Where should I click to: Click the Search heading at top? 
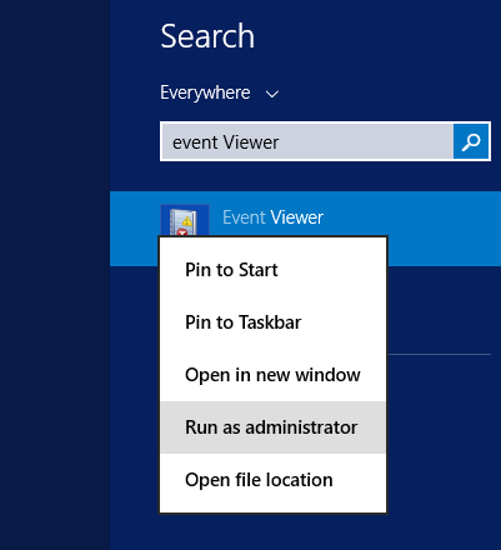[x=207, y=36]
